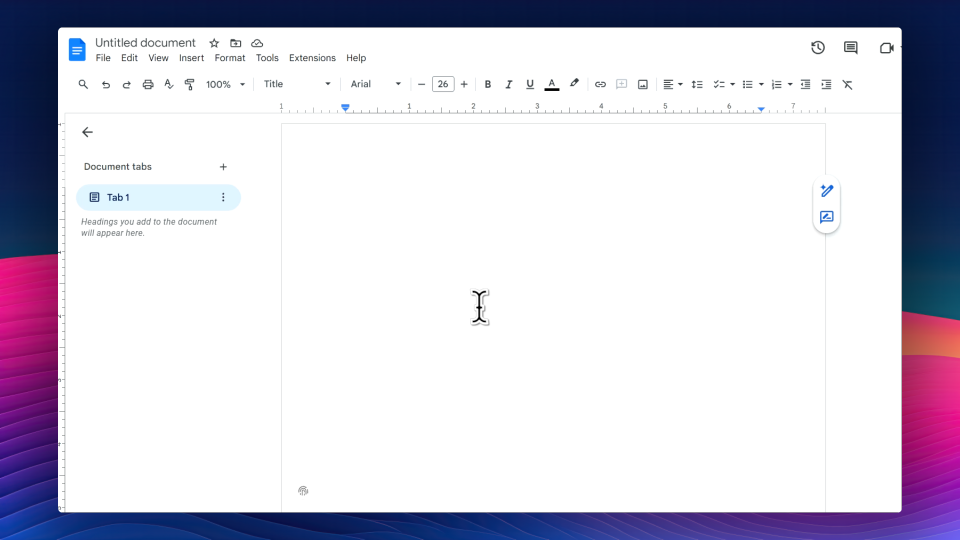Expand the checklist options arrow

click(x=732, y=84)
